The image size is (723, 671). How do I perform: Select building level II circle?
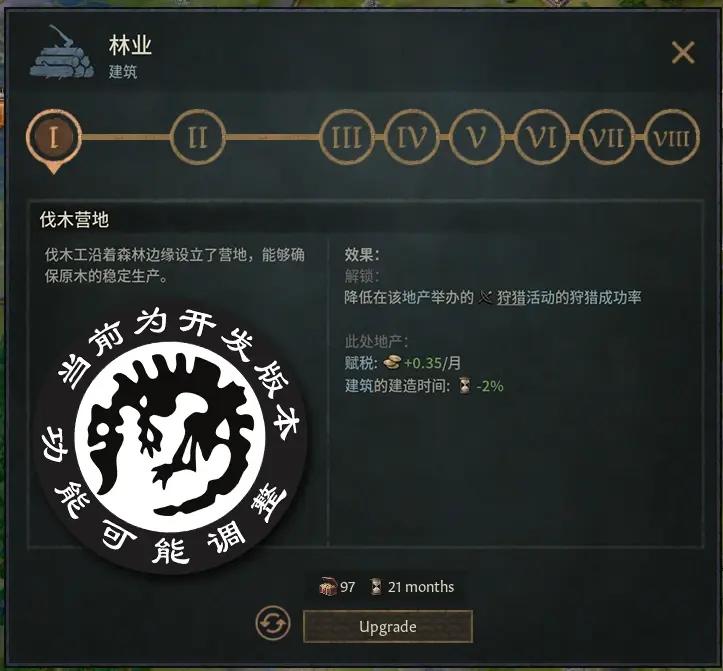click(x=198, y=137)
